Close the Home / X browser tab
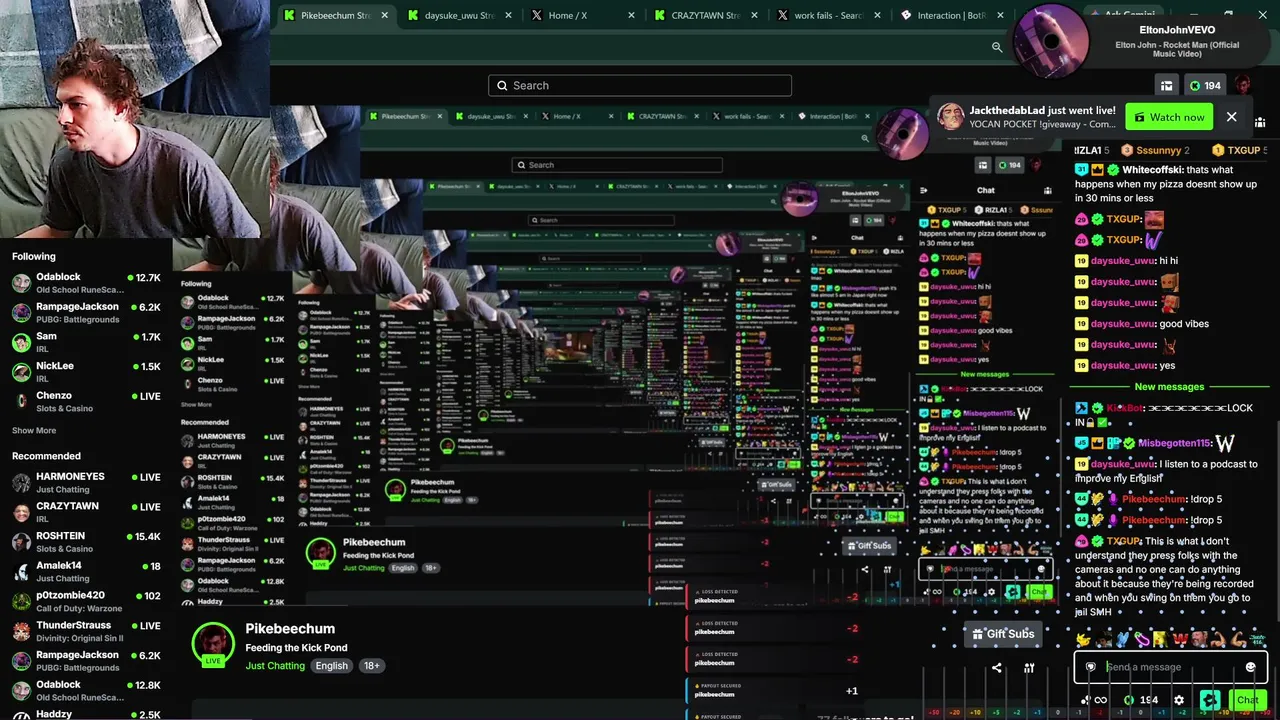 coord(631,15)
